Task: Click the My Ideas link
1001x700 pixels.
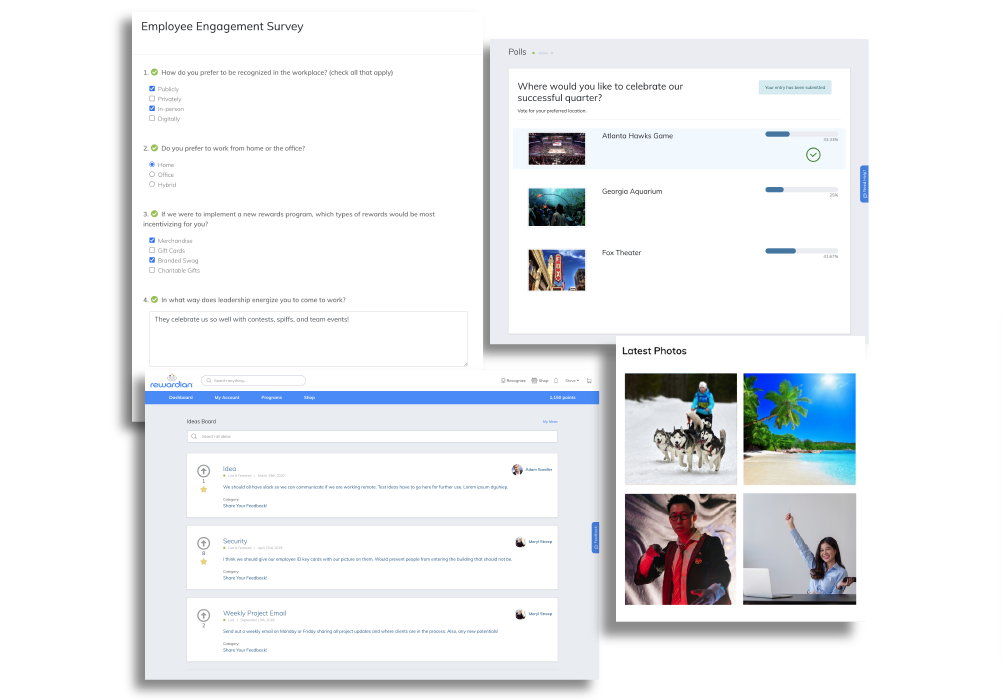Action: [550, 422]
